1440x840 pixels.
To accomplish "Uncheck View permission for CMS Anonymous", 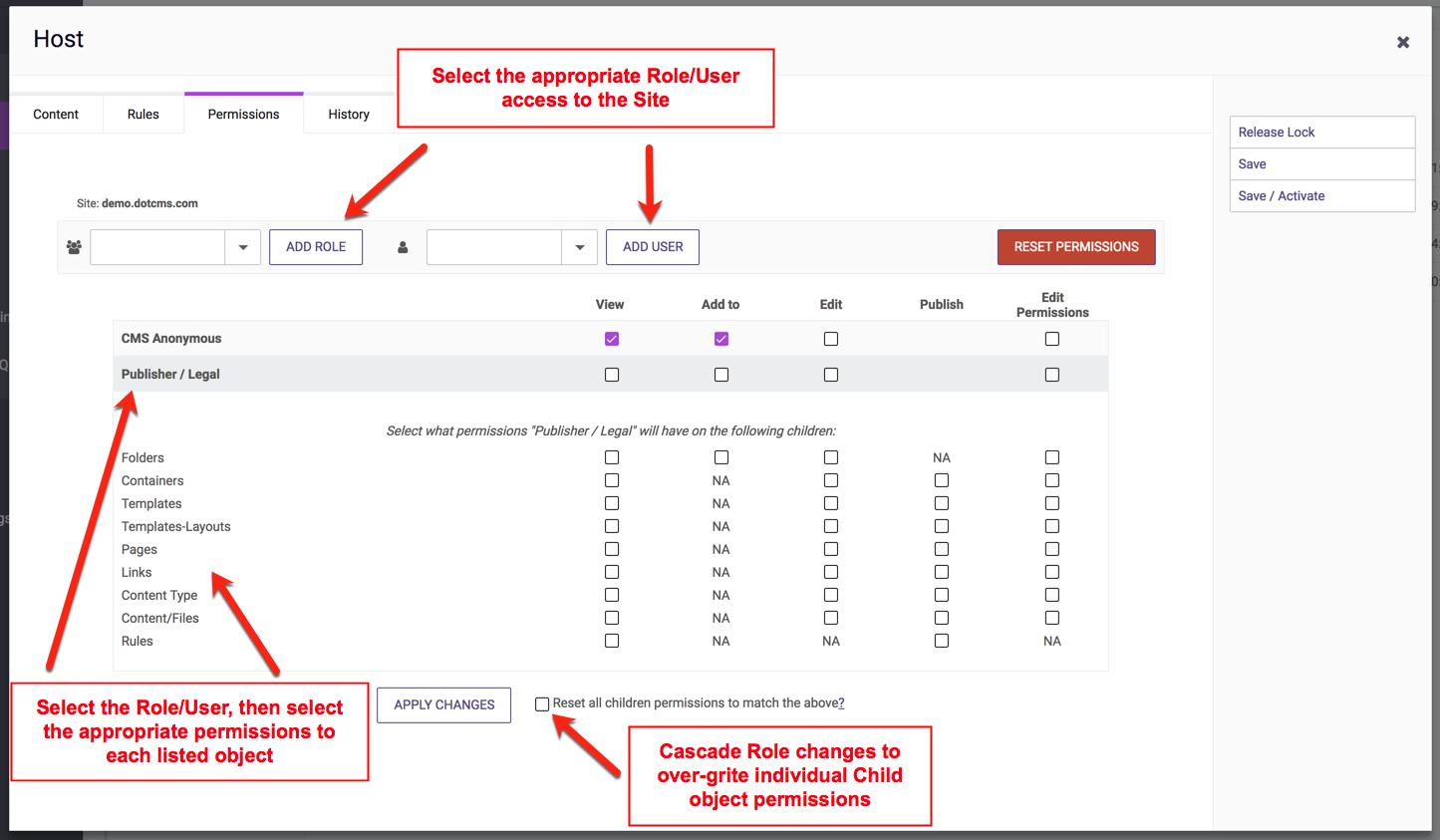I will click(612, 339).
